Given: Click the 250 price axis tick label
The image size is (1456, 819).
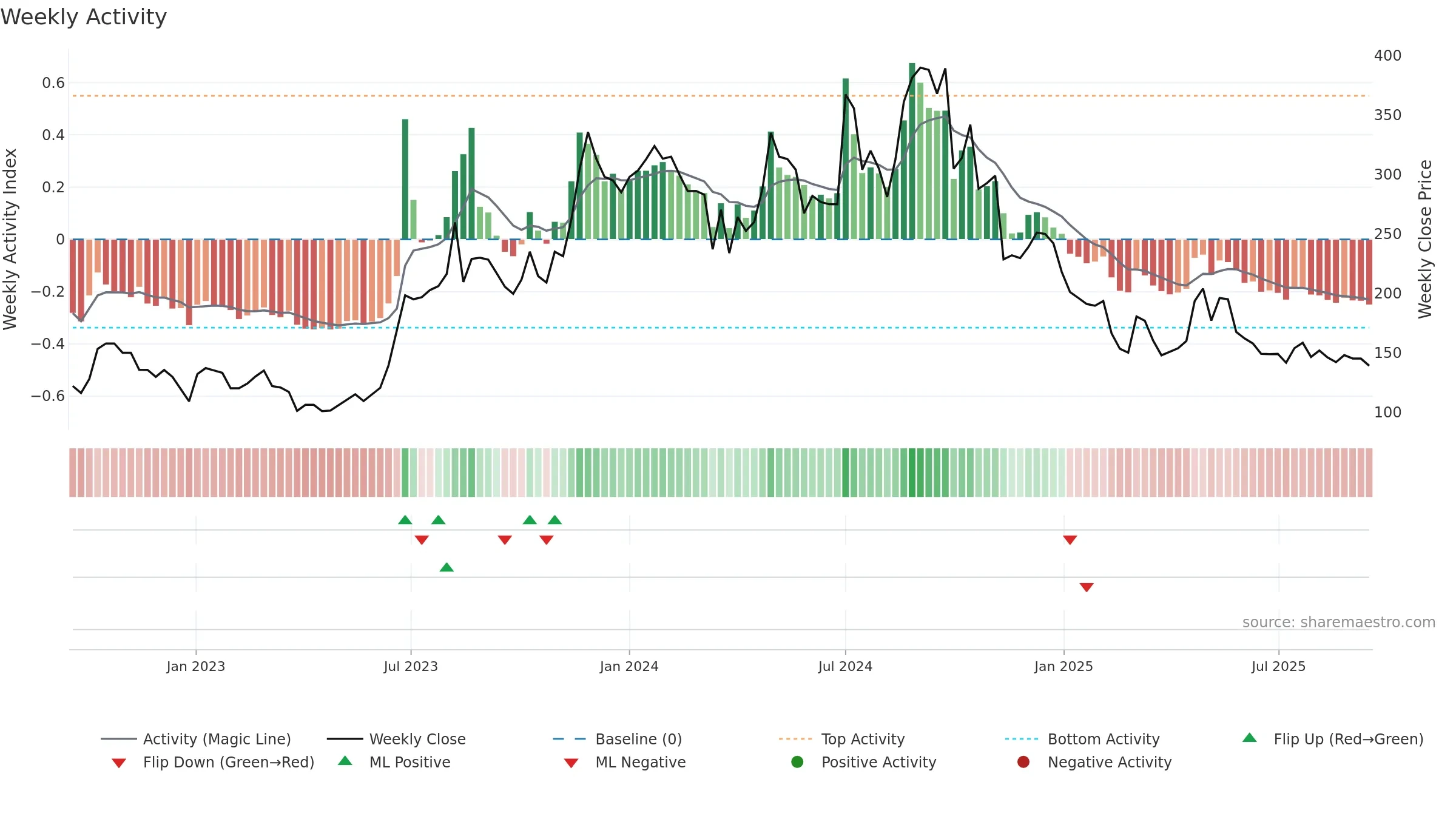Looking at the screenshot, I should click(x=1388, y=234).
